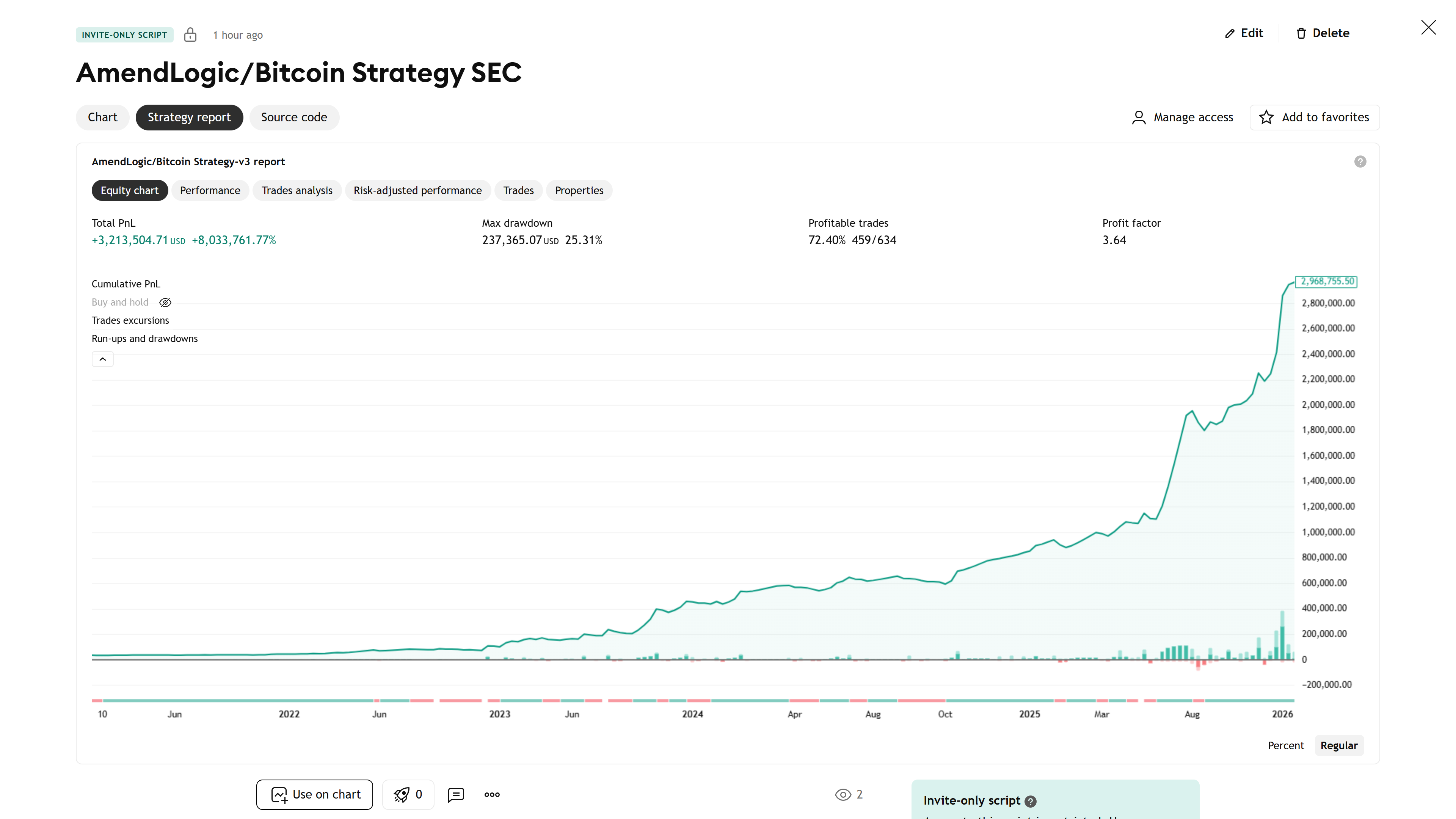Open the Performance tab

(210, 190)
